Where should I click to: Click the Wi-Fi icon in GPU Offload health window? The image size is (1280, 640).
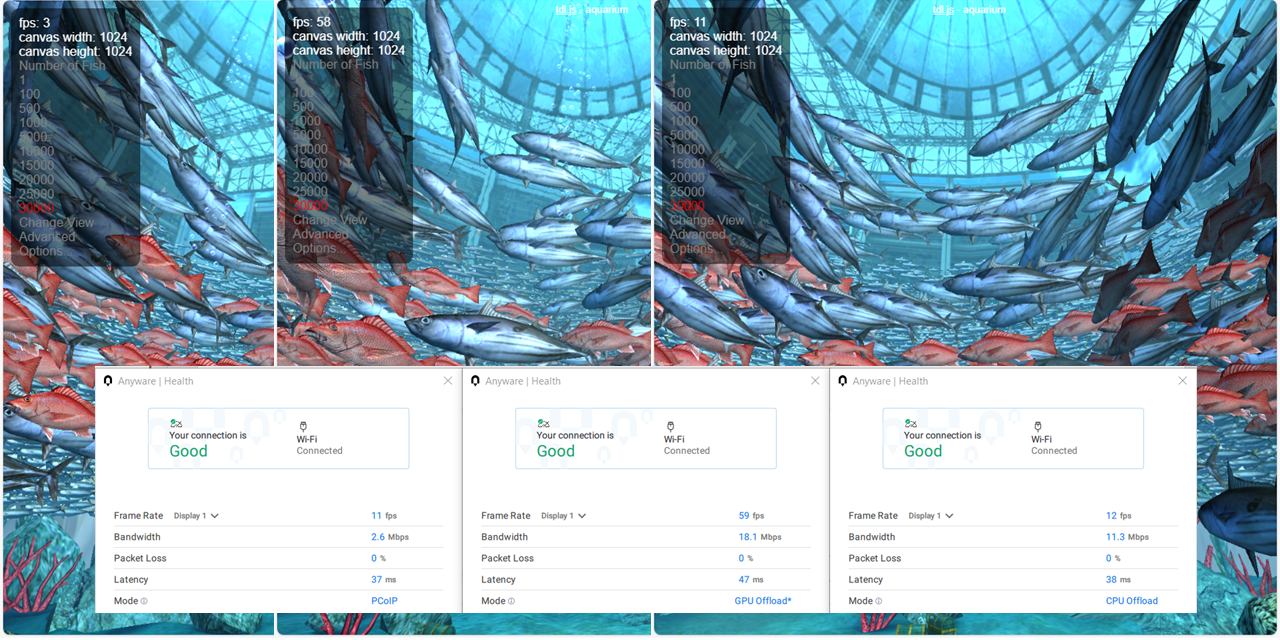[670, 426]
